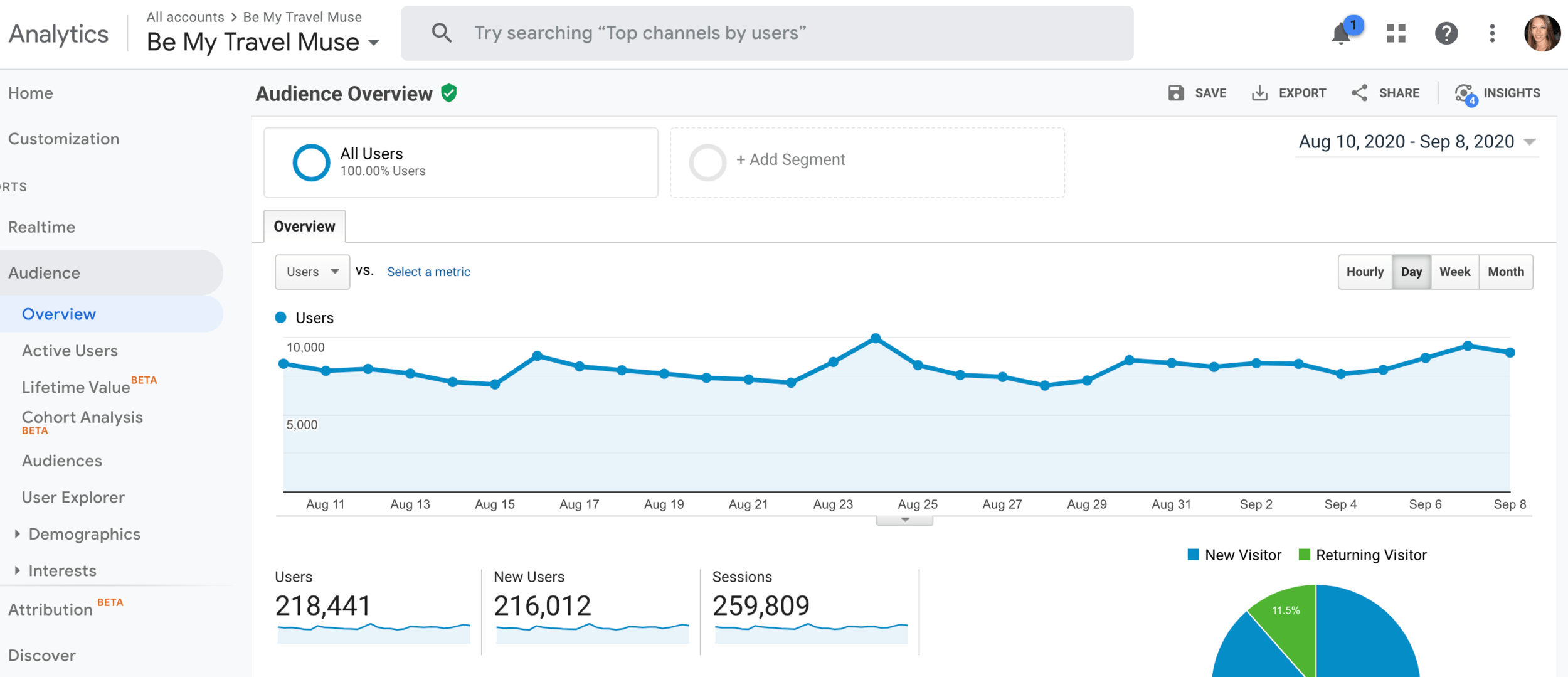This screenshot has width=1568, height=677.
Task: Click the blue New Visitor pie slice
Action: 1367,640
